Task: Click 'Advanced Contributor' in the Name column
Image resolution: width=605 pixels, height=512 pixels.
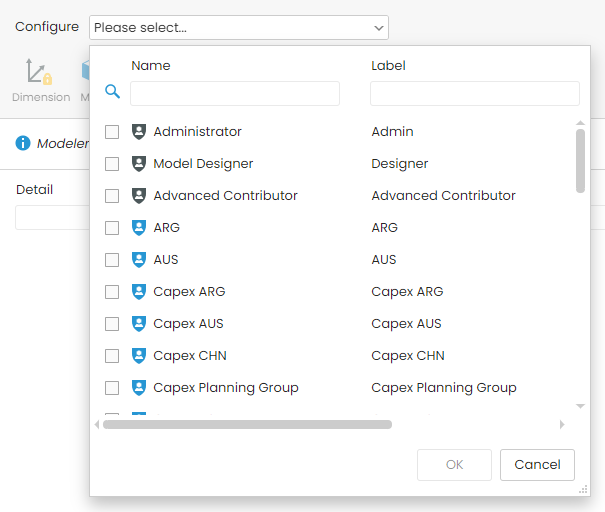Action: click(x=226, y=196)
